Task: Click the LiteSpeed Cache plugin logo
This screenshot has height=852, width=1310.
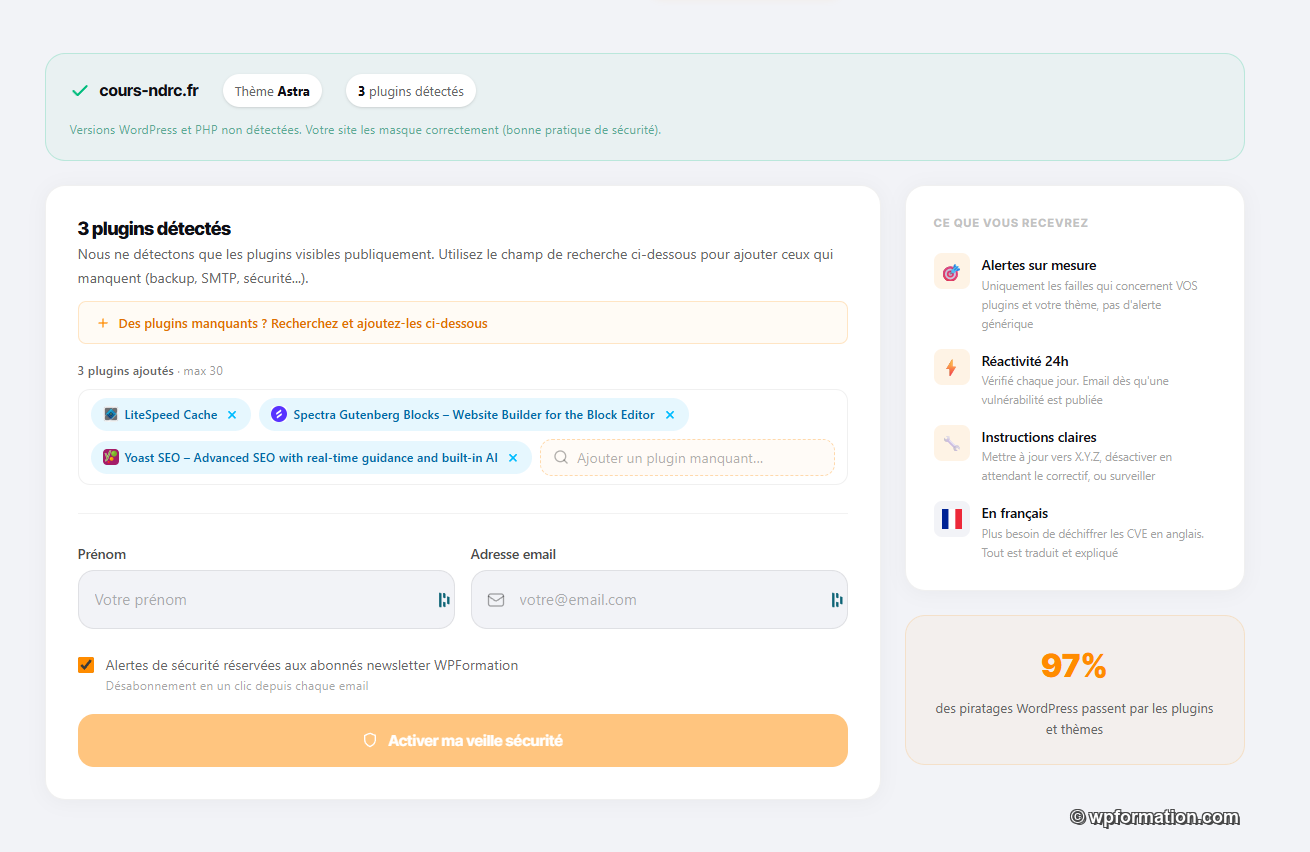Action: point(111,415)
